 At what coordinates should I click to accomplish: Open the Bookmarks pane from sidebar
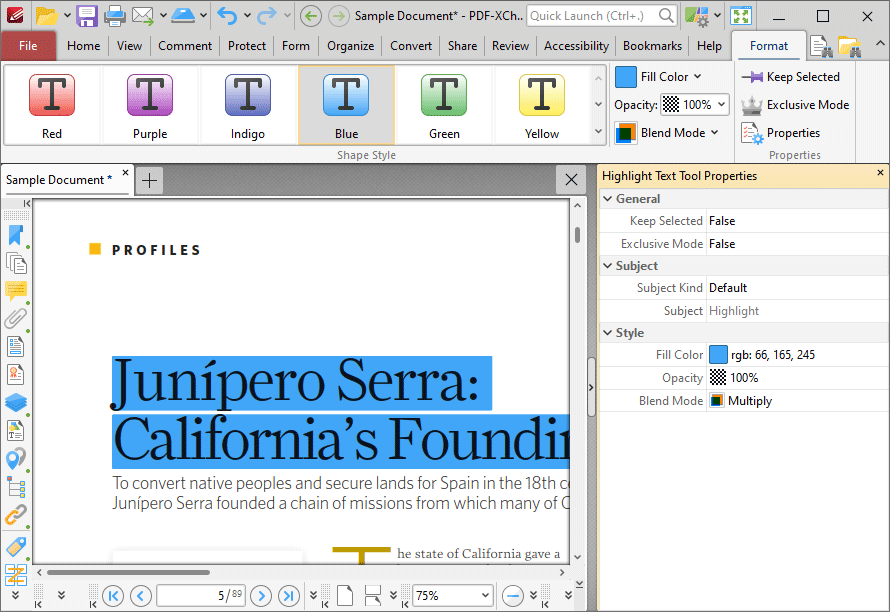tap(16, 235)
